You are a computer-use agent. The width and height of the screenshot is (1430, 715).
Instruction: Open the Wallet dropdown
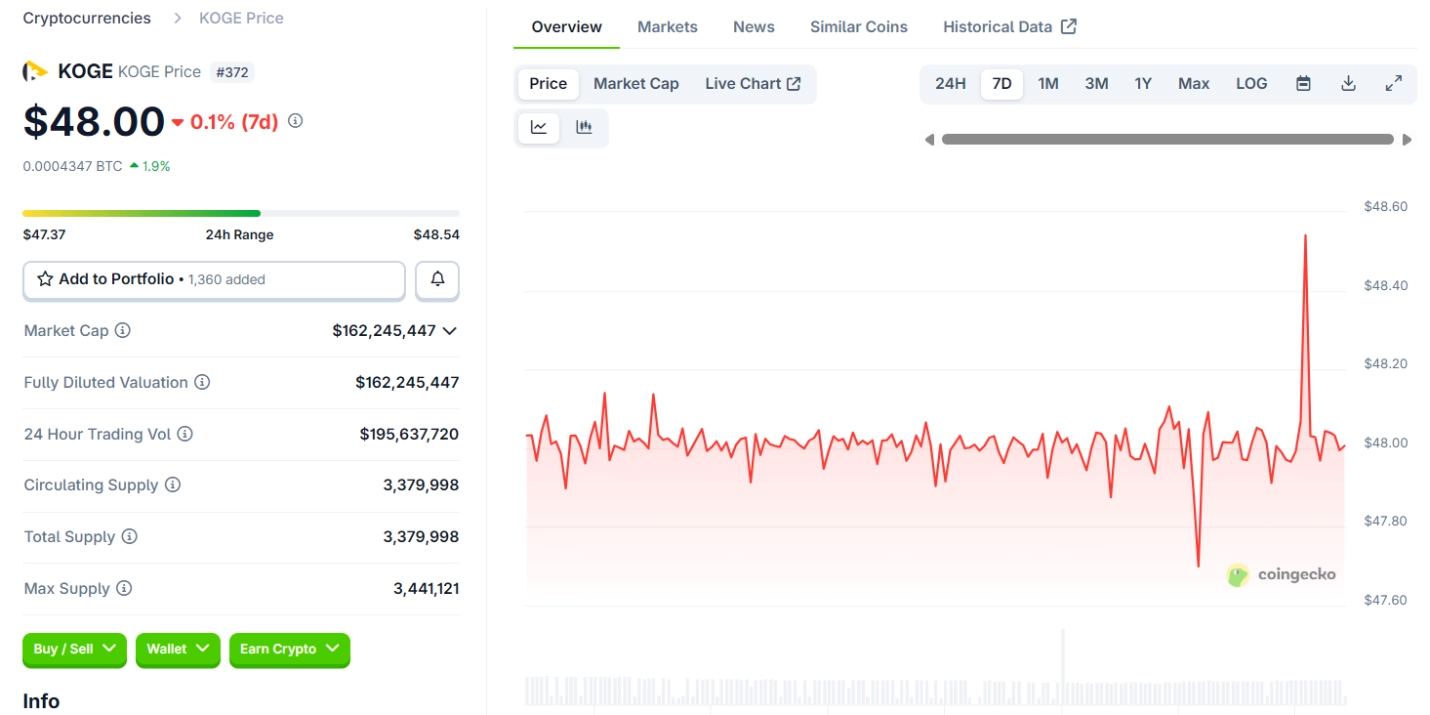(x=178, y=649)
